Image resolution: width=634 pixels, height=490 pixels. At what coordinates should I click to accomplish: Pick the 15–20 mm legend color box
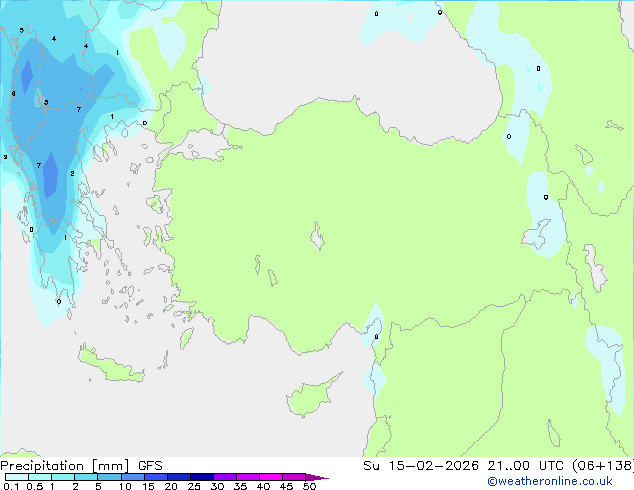click(155, 477)
